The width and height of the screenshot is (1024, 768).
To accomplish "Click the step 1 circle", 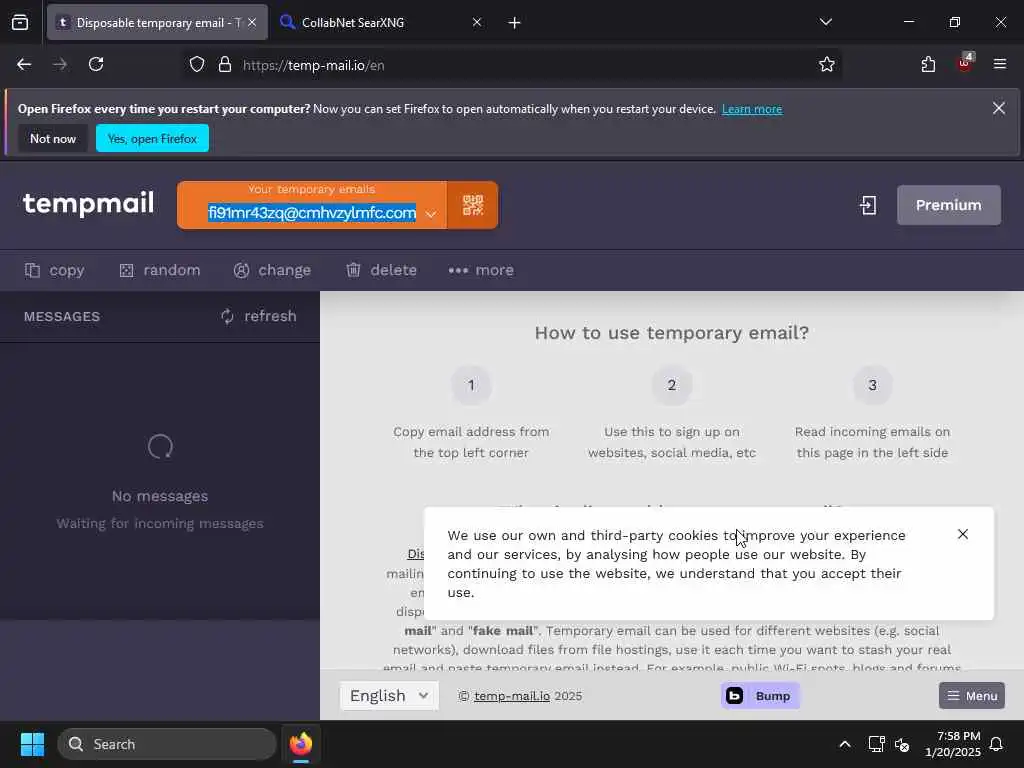I will 471,385.
